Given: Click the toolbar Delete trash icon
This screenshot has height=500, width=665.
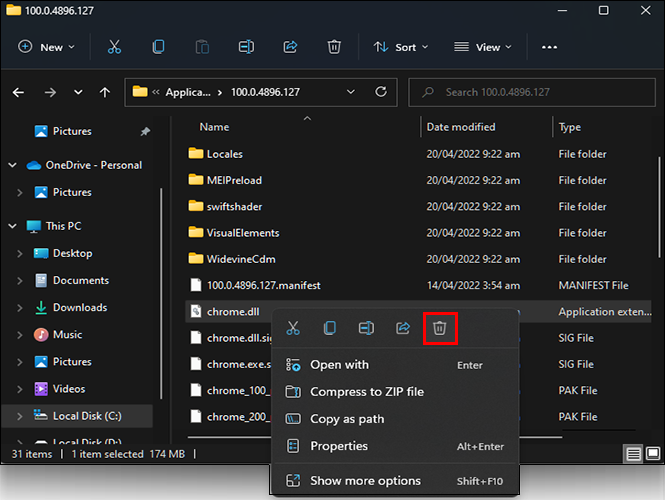Looking at the screenshot, I should pos(334,47).
